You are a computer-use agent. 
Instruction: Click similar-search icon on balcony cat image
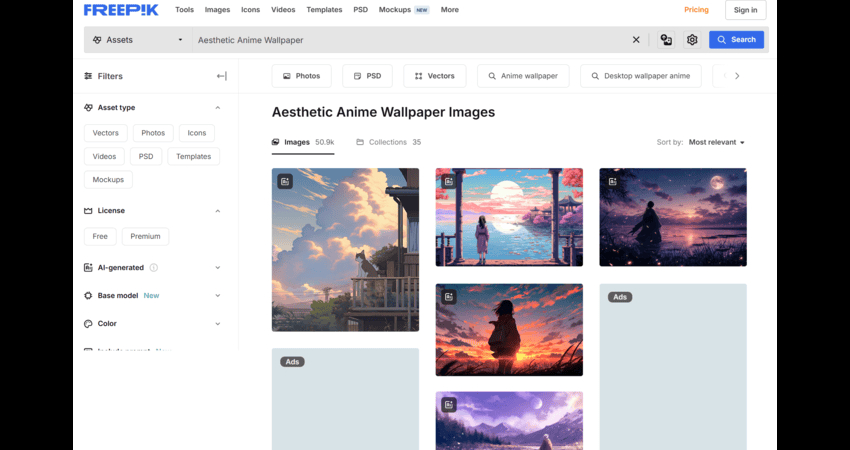coord(285,182)
